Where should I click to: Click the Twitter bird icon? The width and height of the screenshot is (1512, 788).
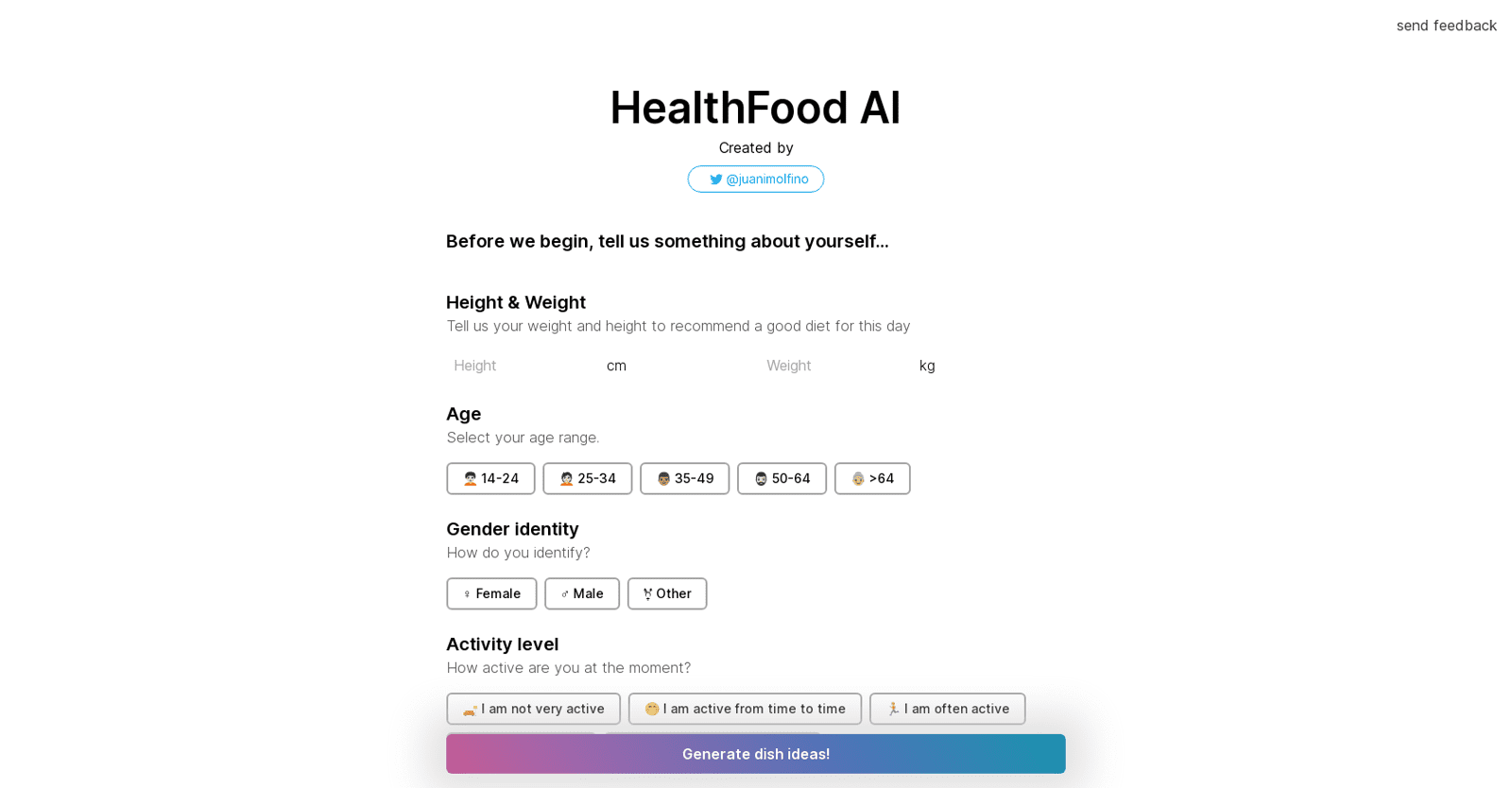[716, 179]
